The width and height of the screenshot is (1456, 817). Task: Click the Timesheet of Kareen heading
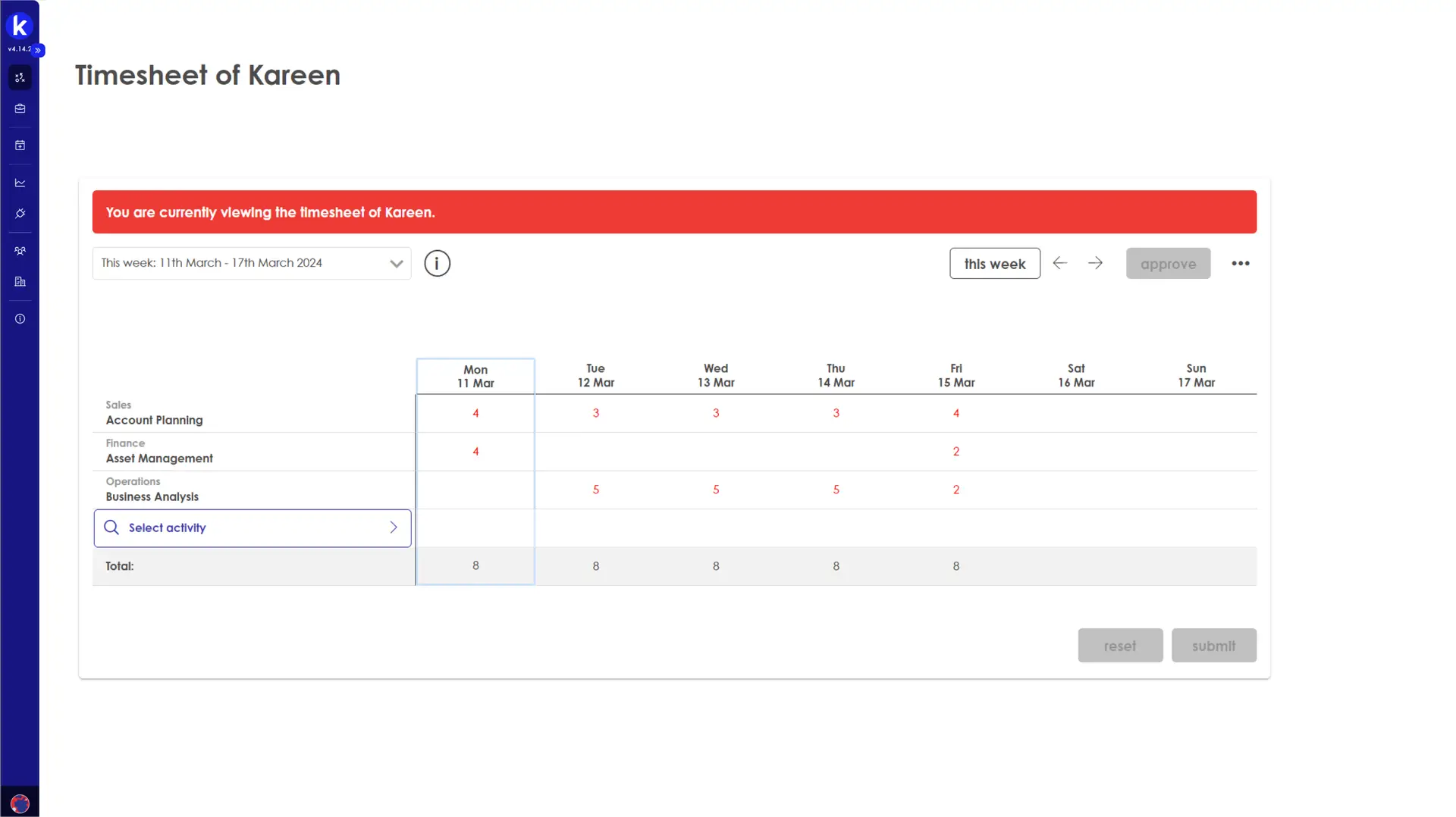(208, 75)
